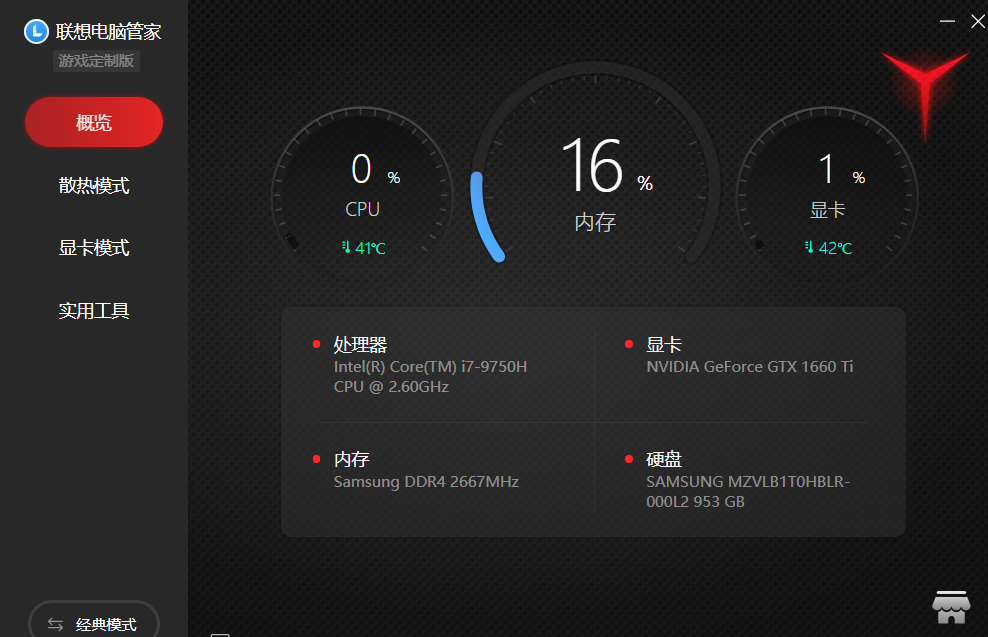Click the Intel Core i7-9750H processor text
This screenshot has height=637, width=988.
430,377
